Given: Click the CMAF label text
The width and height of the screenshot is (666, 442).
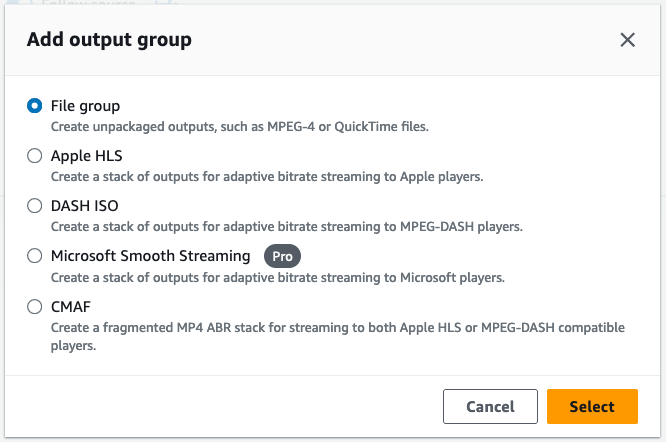Looking at the screenshot, I should click(x=71, y=307).
